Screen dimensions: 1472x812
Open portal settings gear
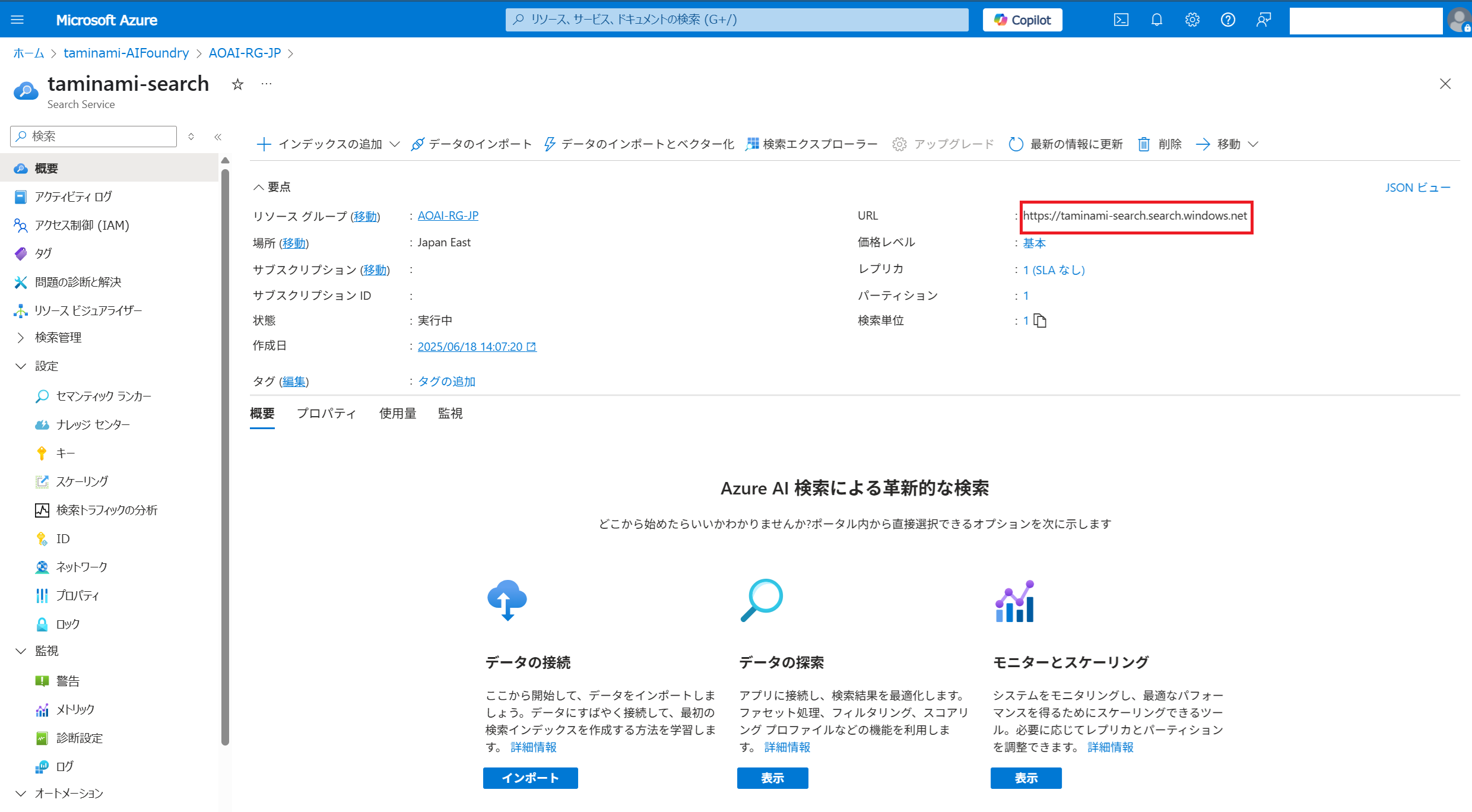point(1192,20)
